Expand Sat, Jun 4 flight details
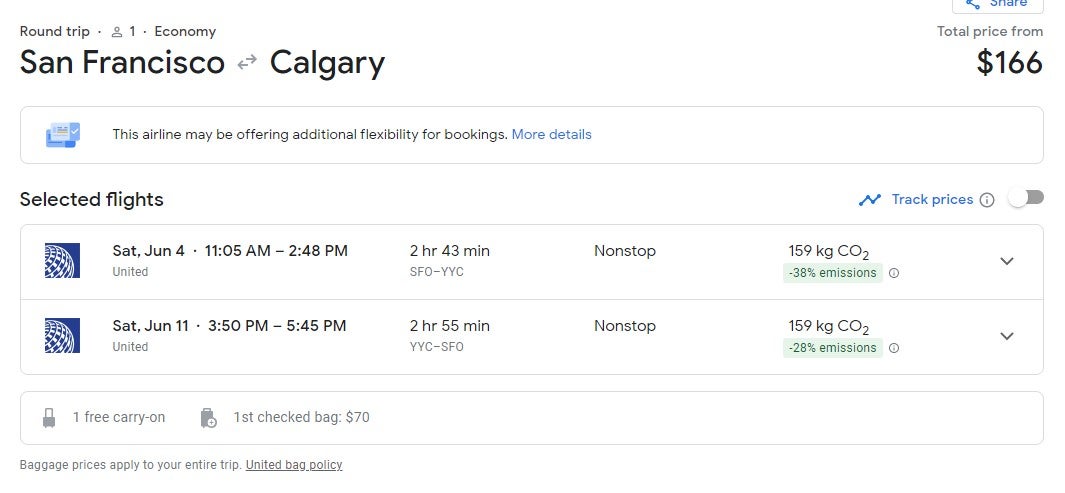 [1007, 261]
